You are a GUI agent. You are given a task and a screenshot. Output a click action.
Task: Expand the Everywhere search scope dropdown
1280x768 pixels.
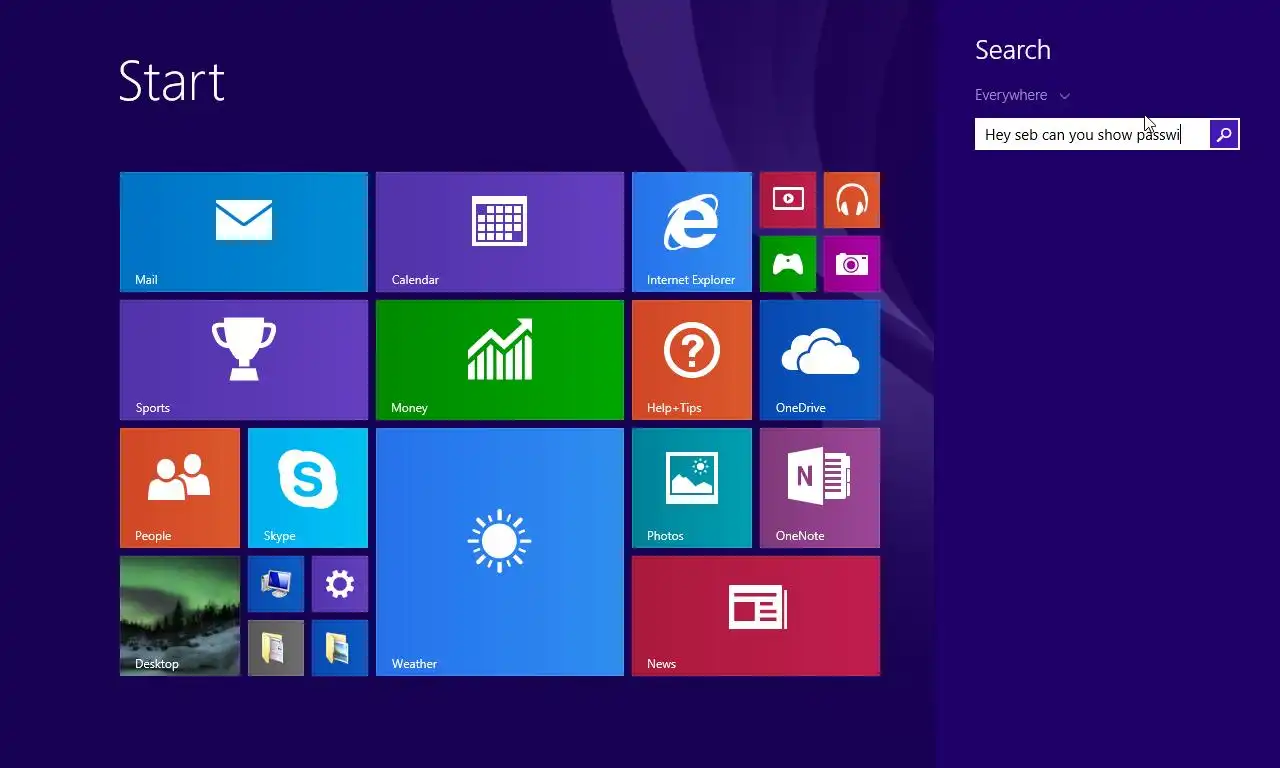coord(1022,95)
